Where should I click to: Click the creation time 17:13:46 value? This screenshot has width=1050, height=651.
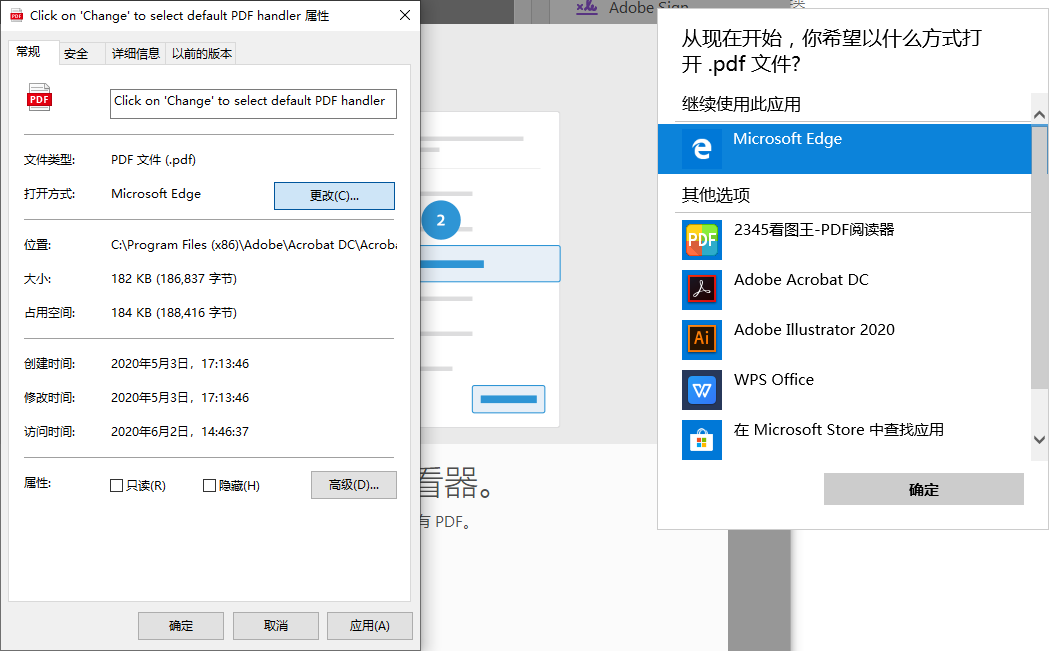[179, 364]
